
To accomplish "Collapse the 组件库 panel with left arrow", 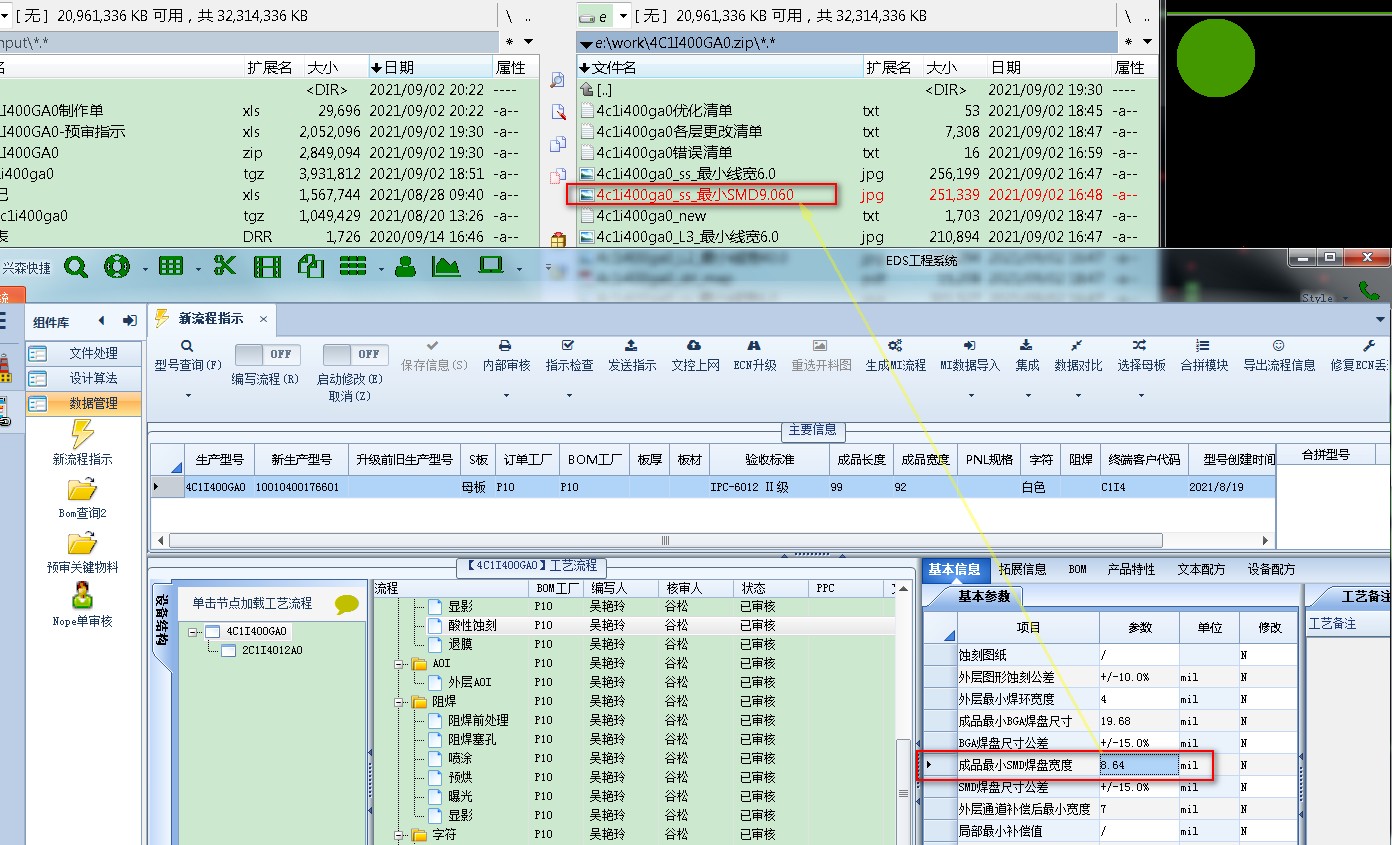I will pos(101,321).
